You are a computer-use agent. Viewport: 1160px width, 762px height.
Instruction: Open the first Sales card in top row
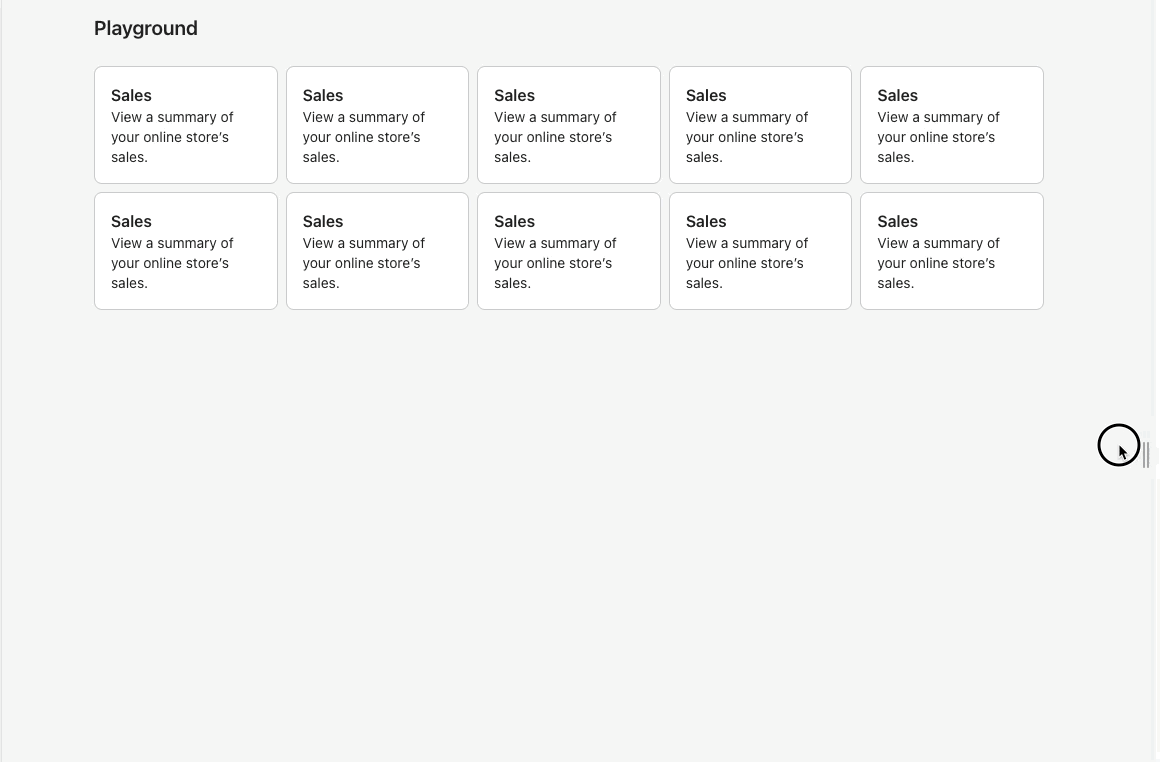[x=185, y=124]
